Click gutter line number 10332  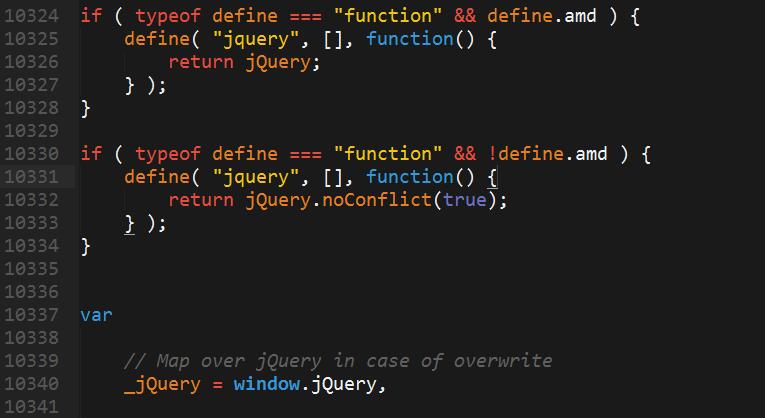pyautogui.click(x=32, y=199)
